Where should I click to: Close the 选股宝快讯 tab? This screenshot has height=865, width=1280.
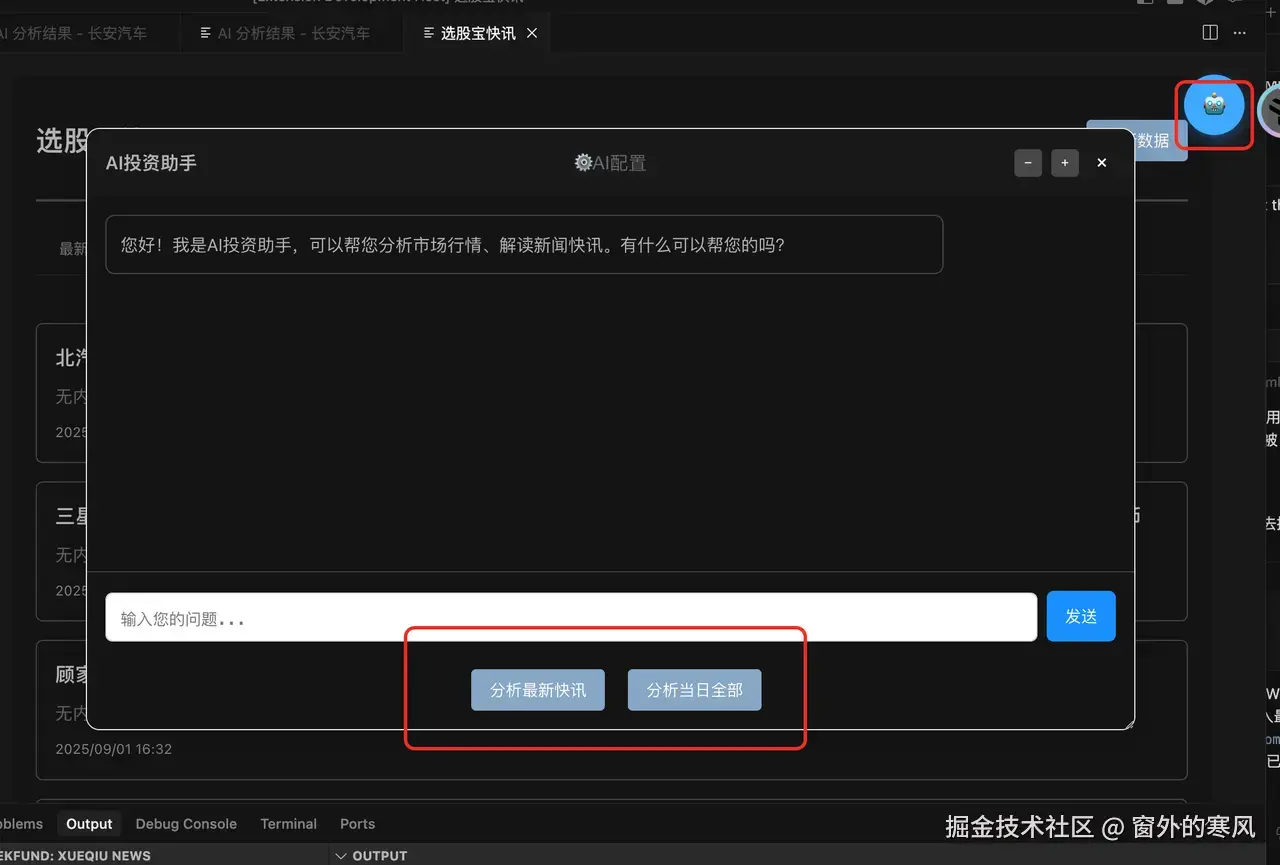click(x=532, y=32)
